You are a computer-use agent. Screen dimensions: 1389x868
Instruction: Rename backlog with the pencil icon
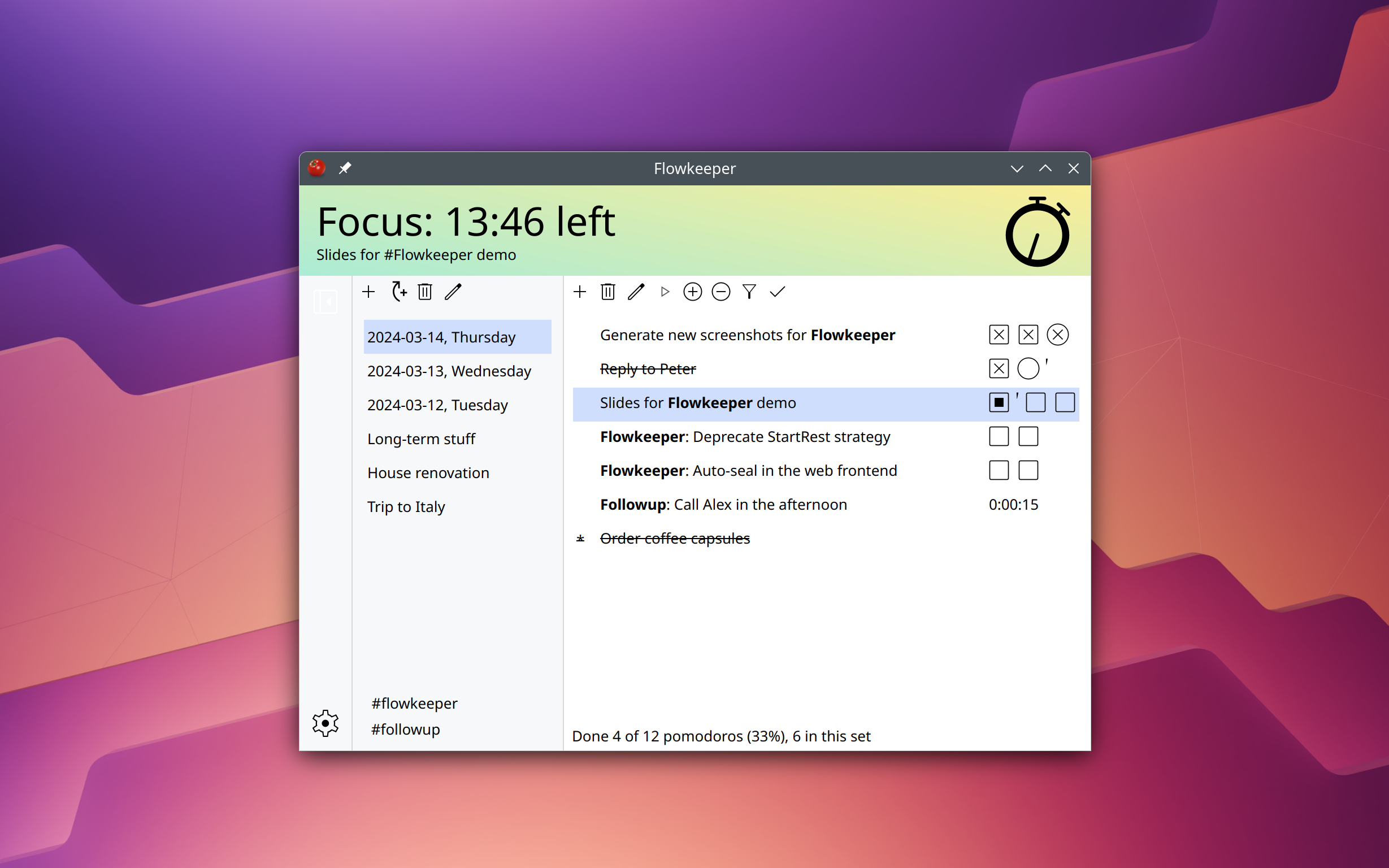click(x=453, y=292)
